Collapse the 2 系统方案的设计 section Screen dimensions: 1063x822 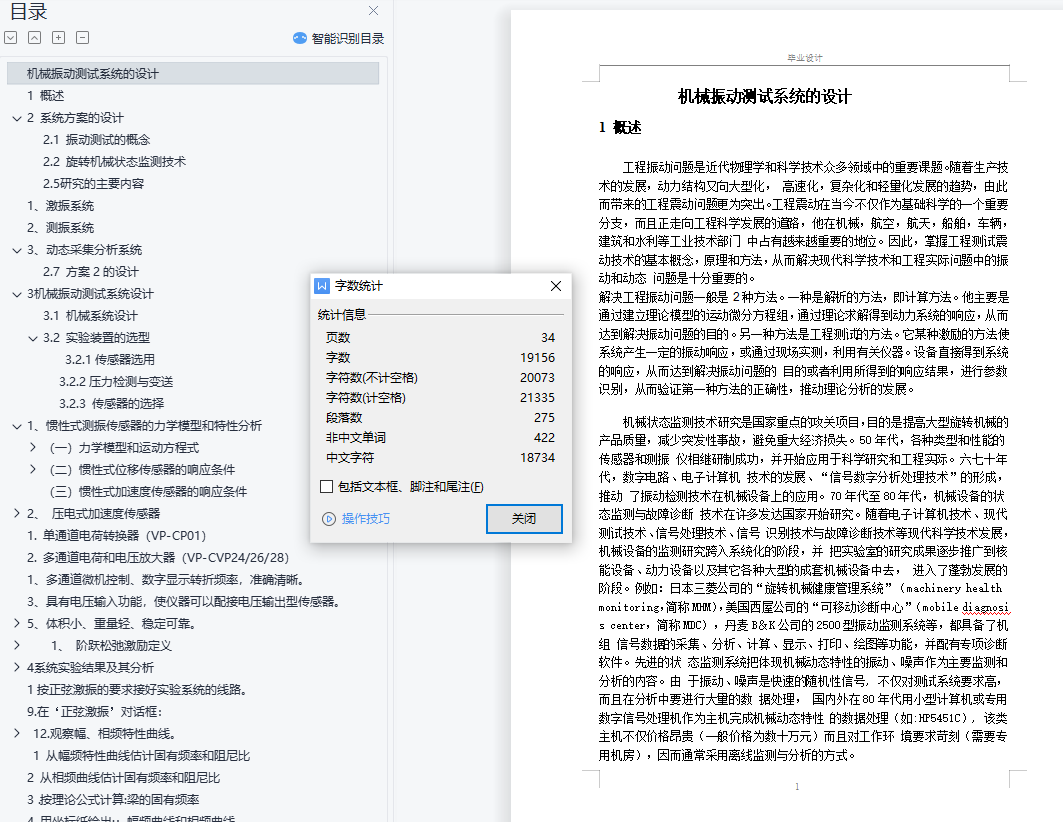16,118
